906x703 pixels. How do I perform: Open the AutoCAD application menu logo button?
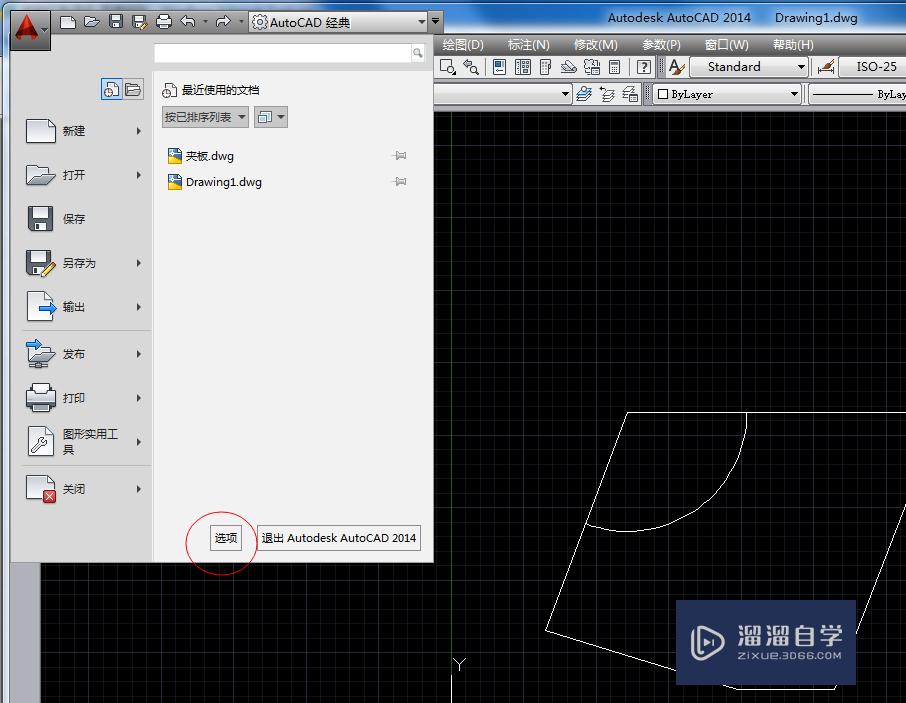pyautogui.click(x=30, y=29)
